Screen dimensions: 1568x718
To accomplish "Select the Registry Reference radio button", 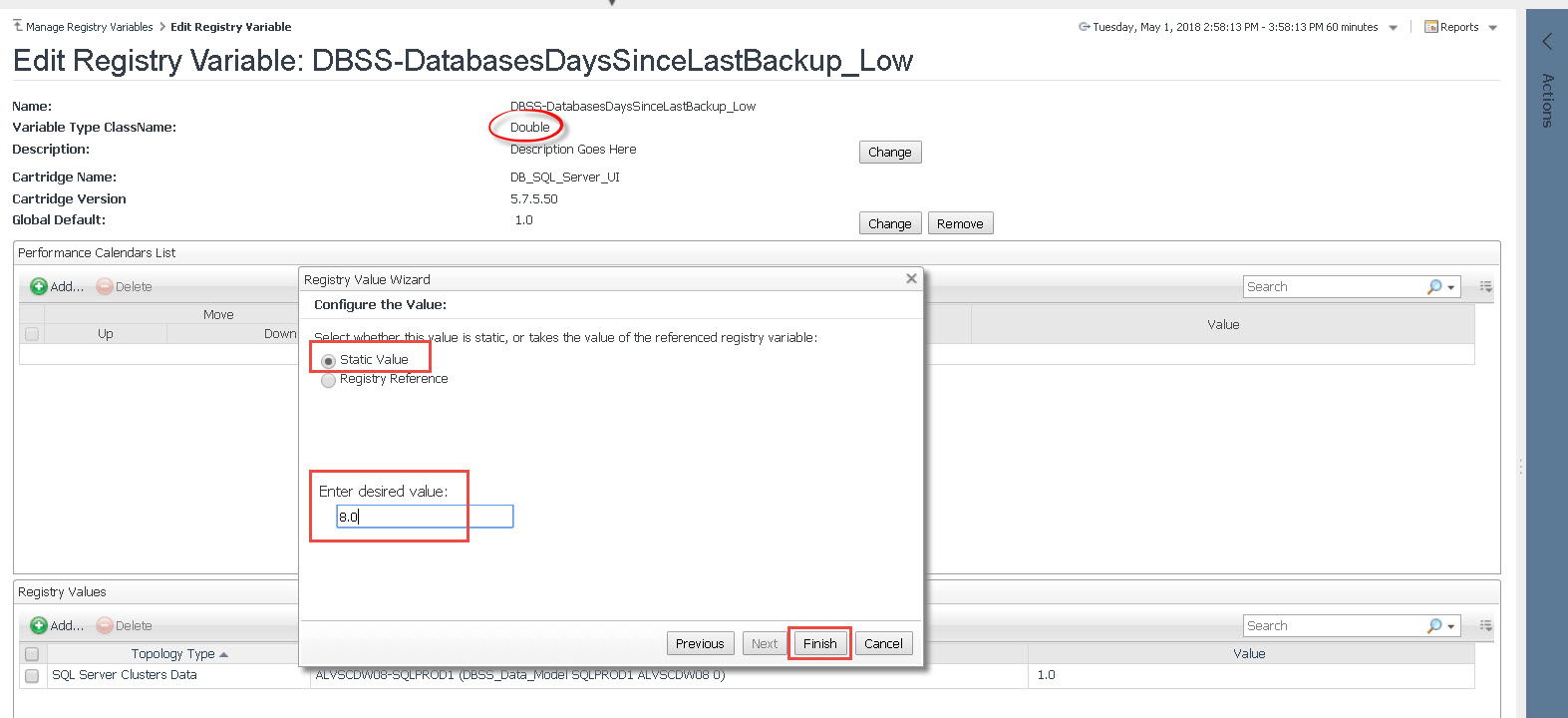I will (328, 380).
